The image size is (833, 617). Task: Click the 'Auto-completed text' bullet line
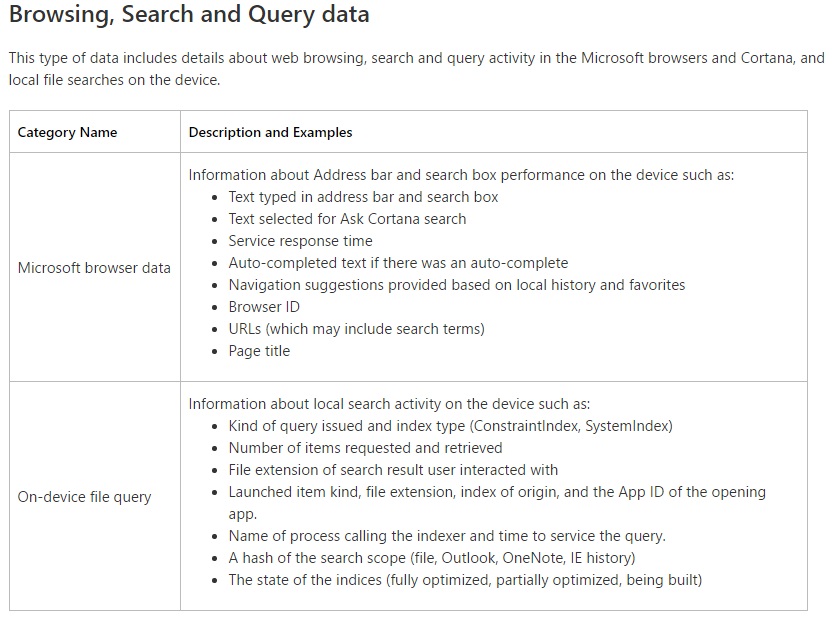[398, 263]
